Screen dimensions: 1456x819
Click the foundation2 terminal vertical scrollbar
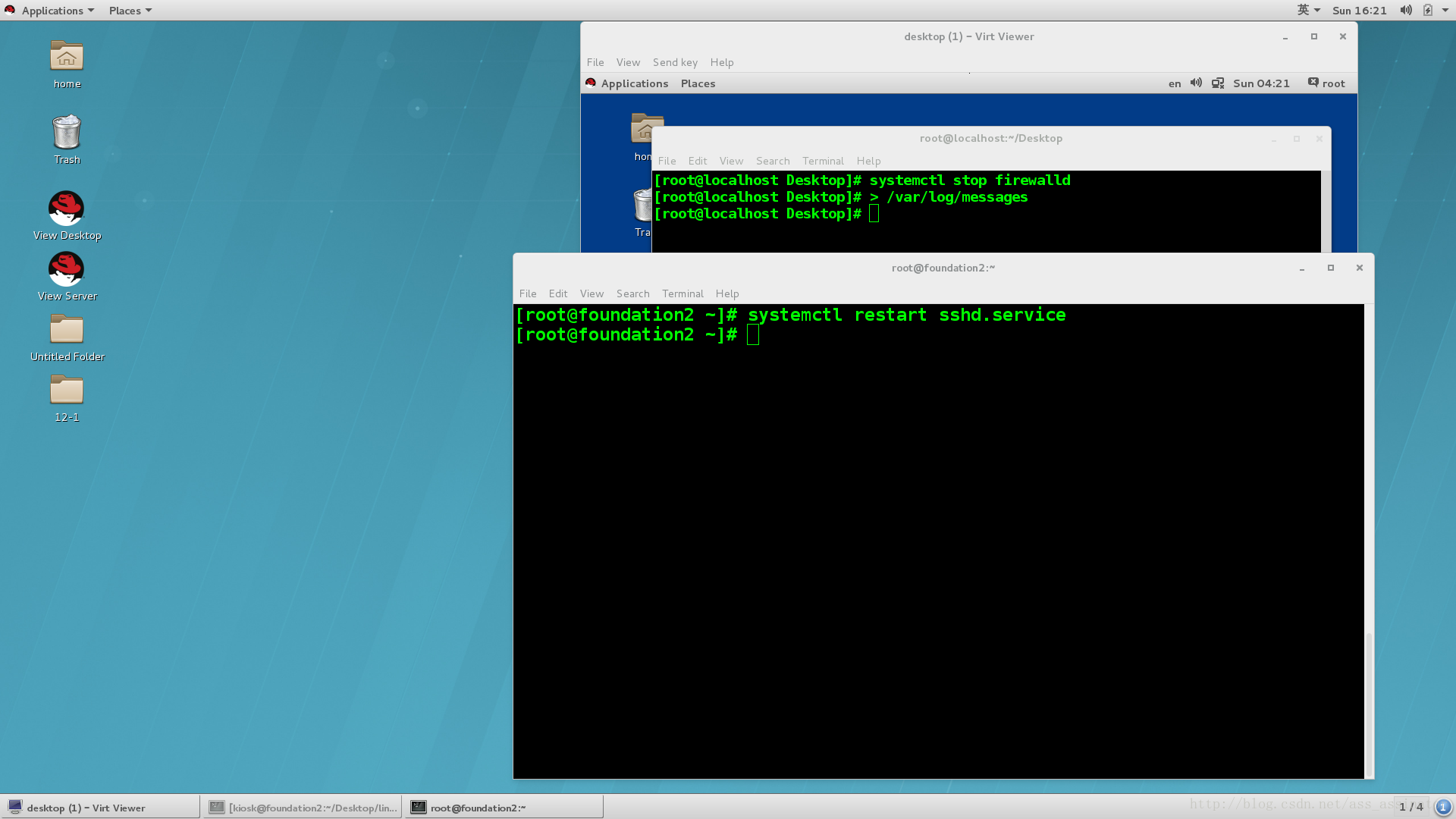[1369, 701]
